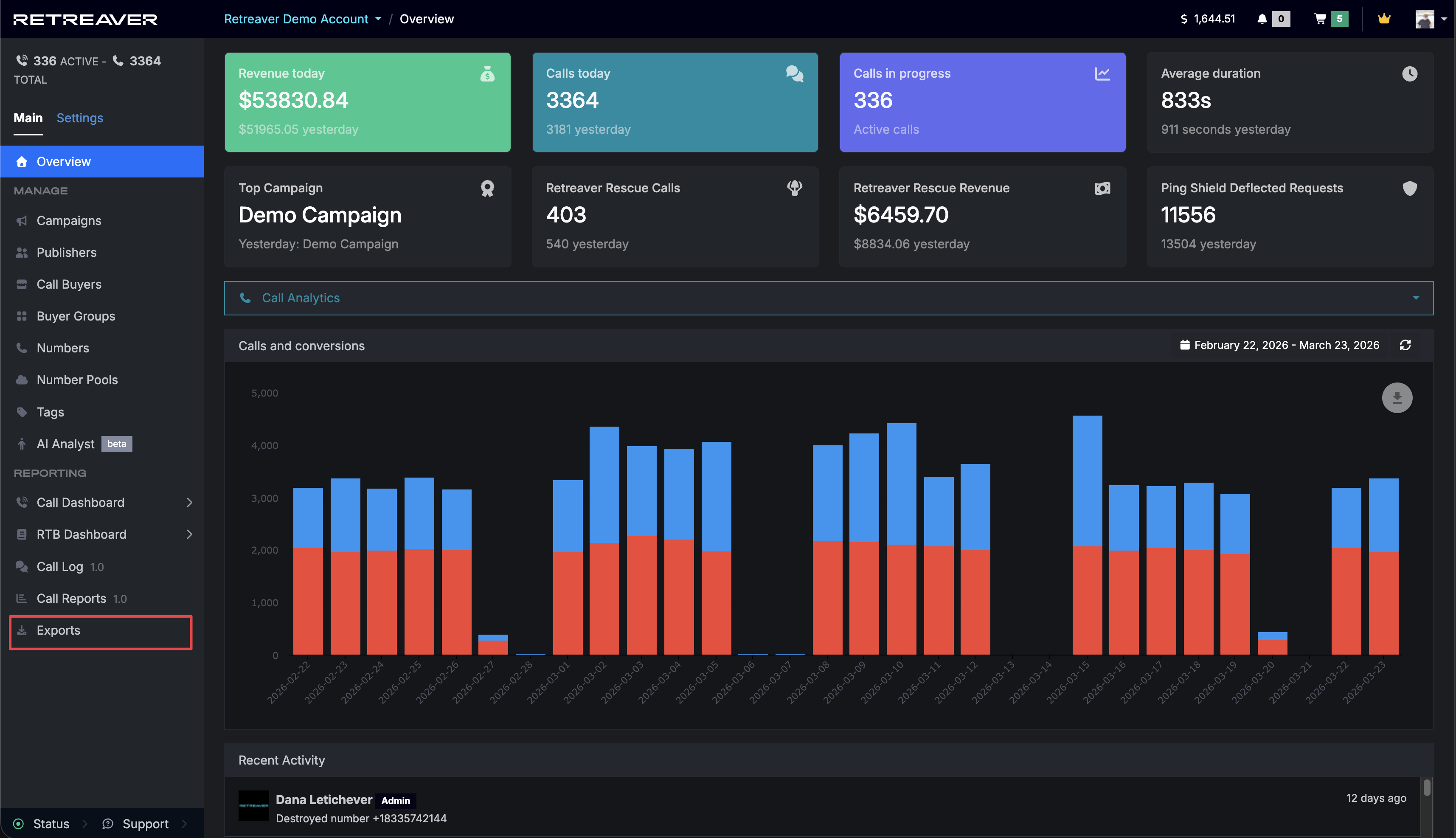Screen dimensions: 1456x838
Task: Open the Call Analytics dropdown
Action: point(829,298)
